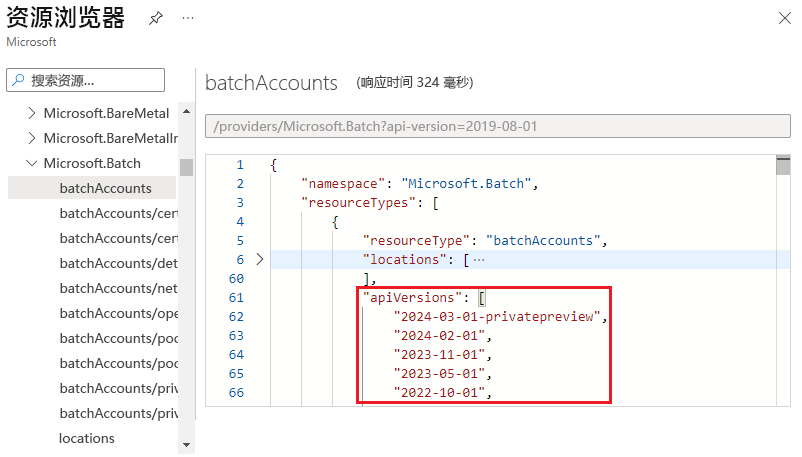Click the "batchAccounts" value on line 5

[543, 241]
